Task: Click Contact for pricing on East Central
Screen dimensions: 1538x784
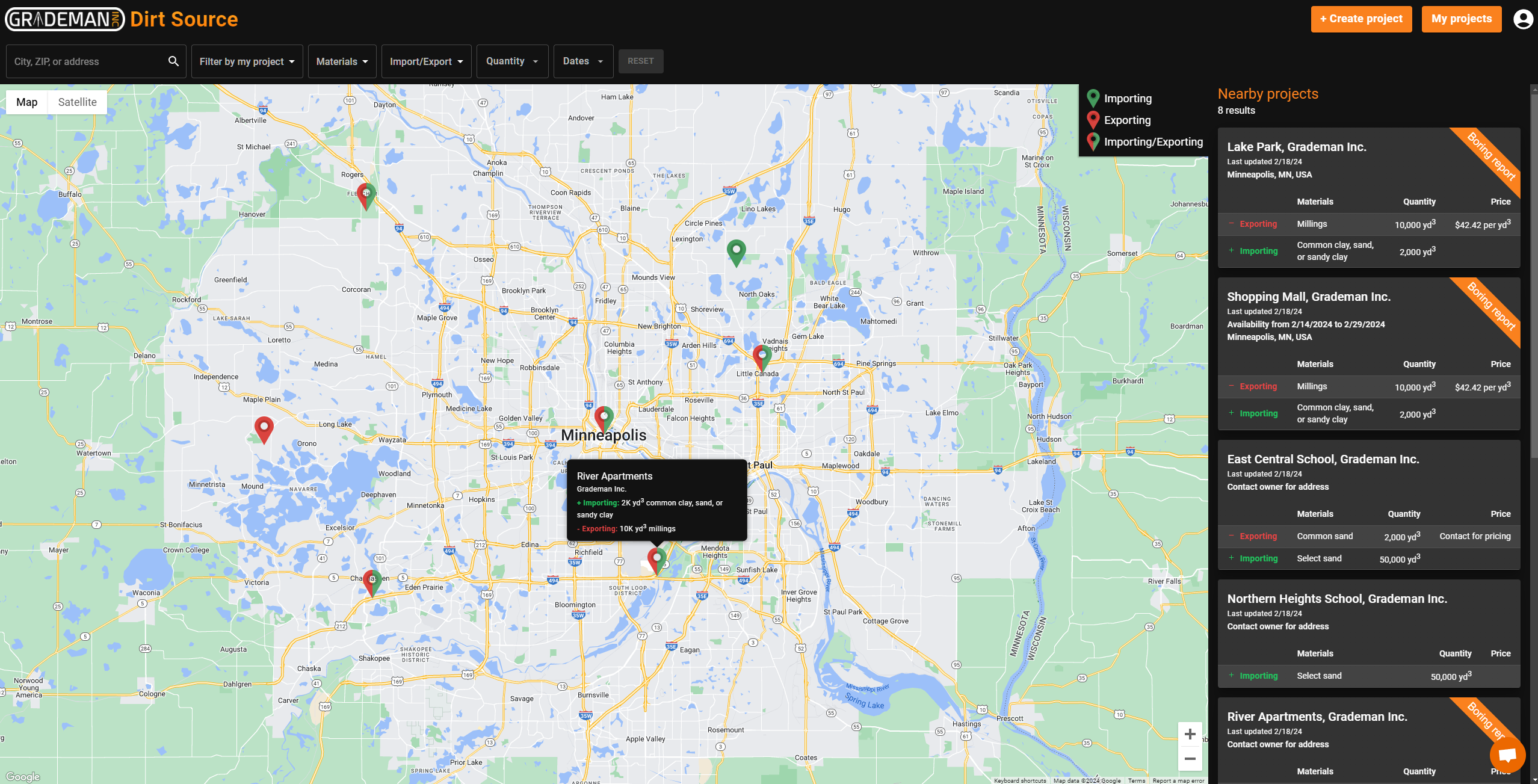Action: [1475, 536]
